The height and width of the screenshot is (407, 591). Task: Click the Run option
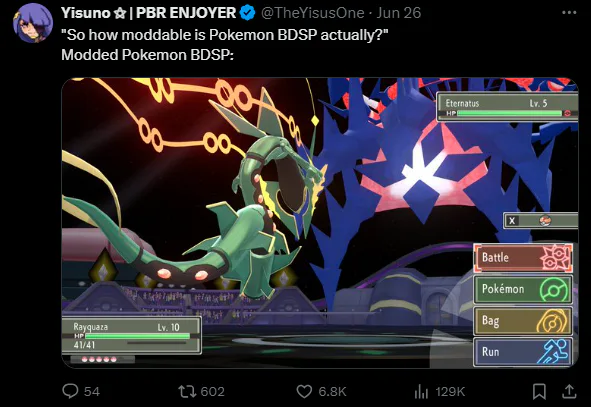pos(523,352)
